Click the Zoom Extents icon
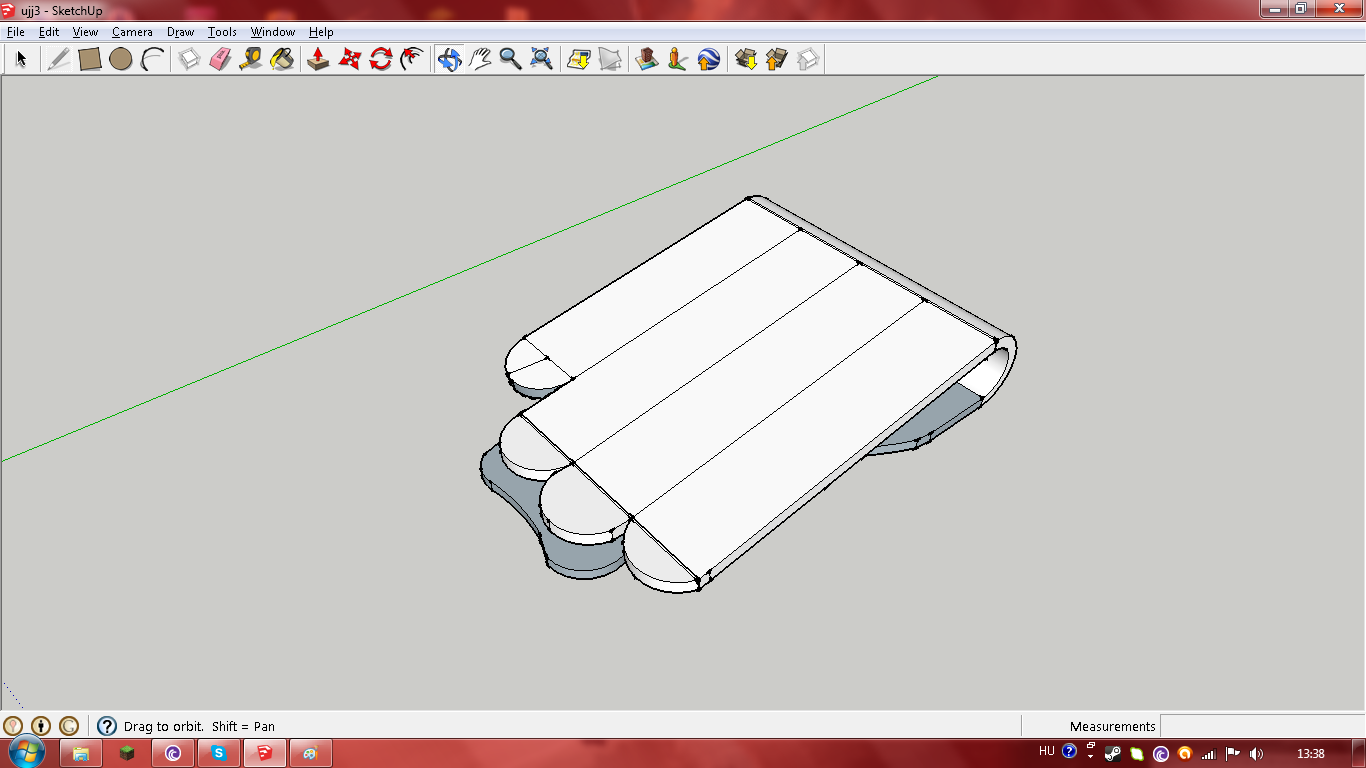 point(542,59)
